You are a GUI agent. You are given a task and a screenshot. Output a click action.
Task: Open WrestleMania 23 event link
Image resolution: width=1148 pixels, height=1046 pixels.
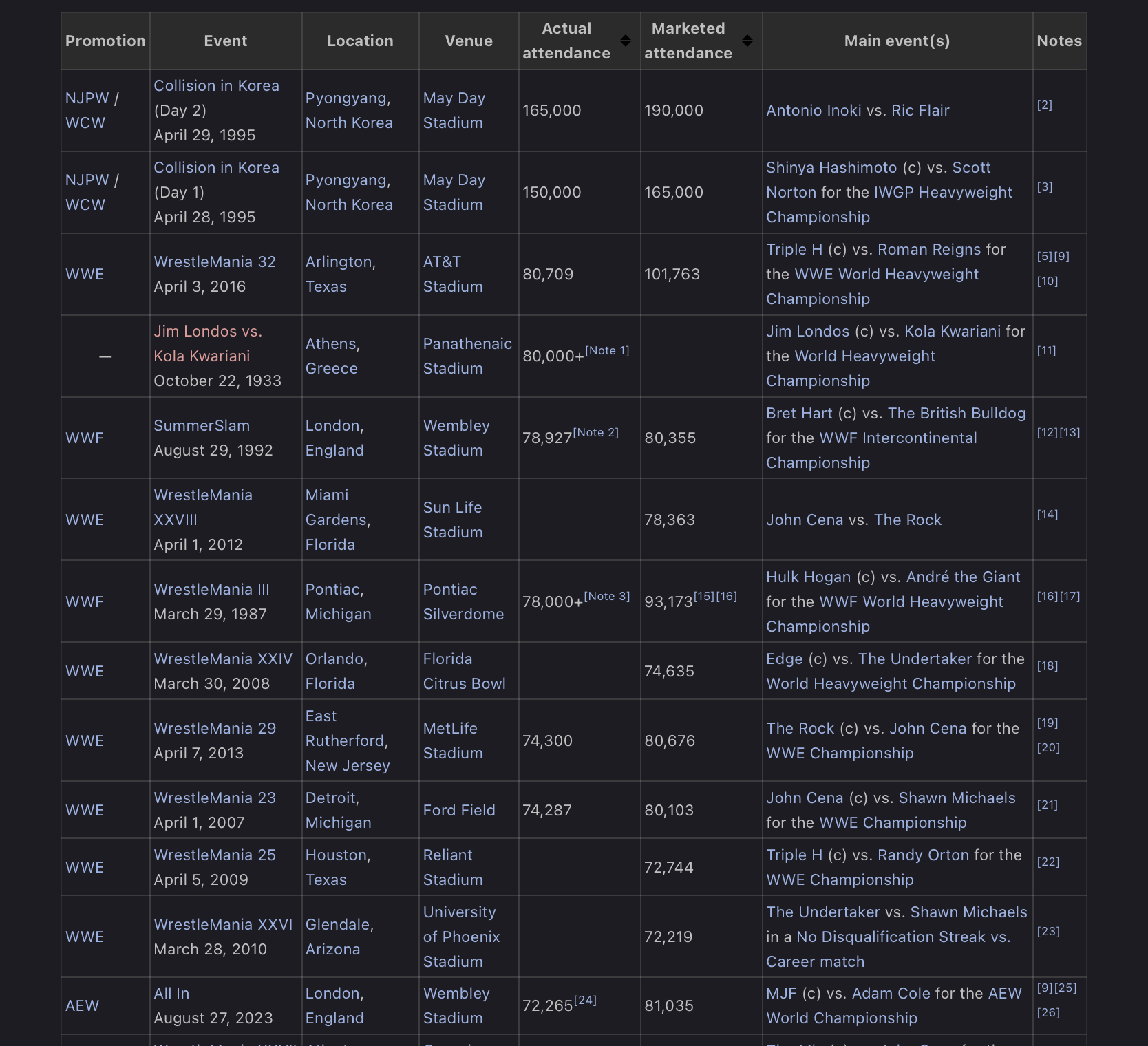click(215, 798)
